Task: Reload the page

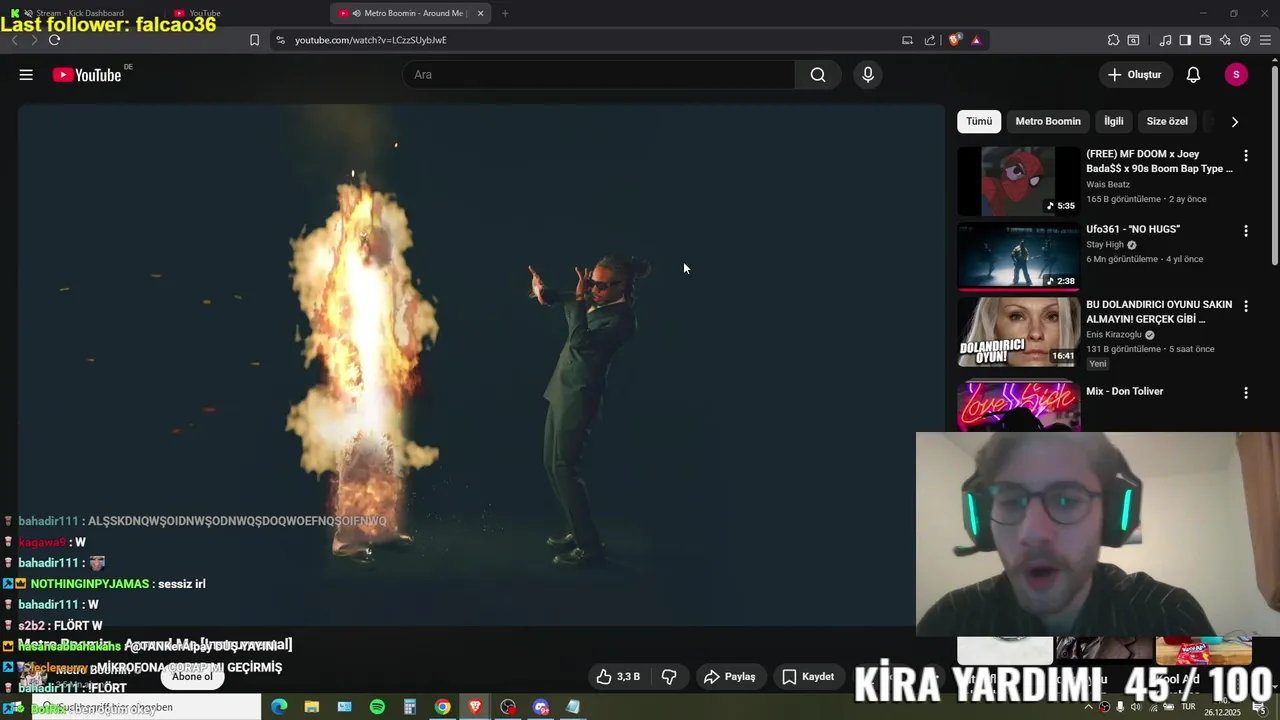Action: tap(54, 40)
